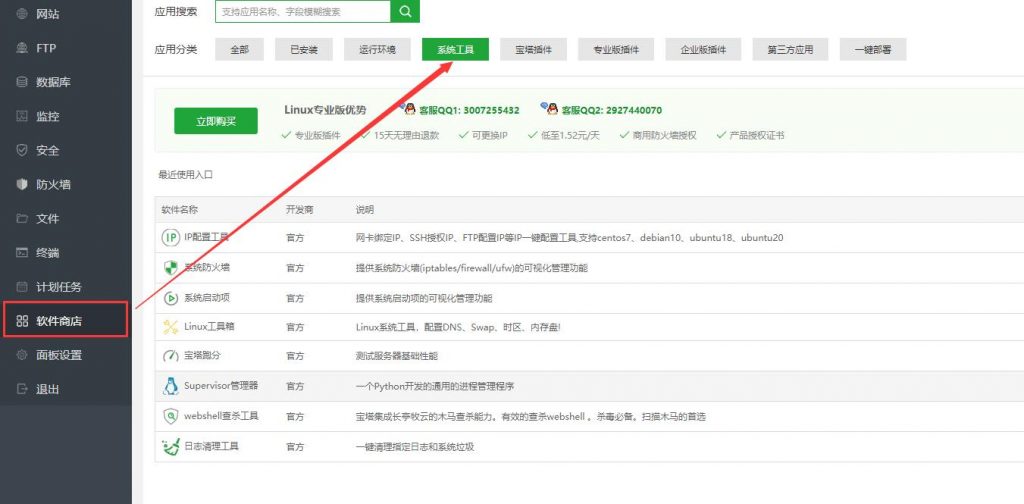
Task: Click the webshell查杀工具 icon
Action: (170, 416)
